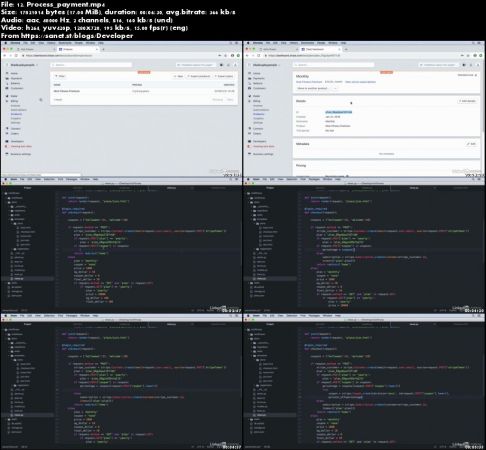The height and width of the screenshot is (450, 486).
Task: Focus dashboard search field in products list frame
Action: tap(91, 65)
